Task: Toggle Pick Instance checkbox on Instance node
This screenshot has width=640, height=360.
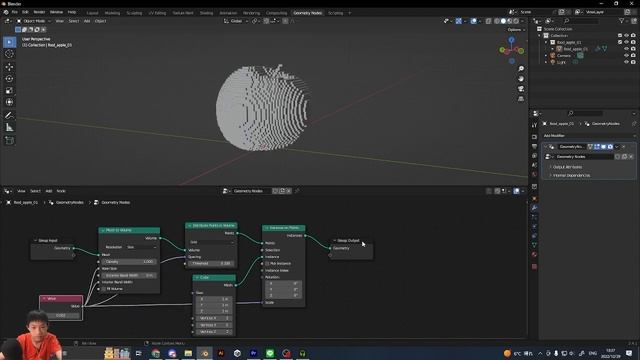Action: pos(267,264)
